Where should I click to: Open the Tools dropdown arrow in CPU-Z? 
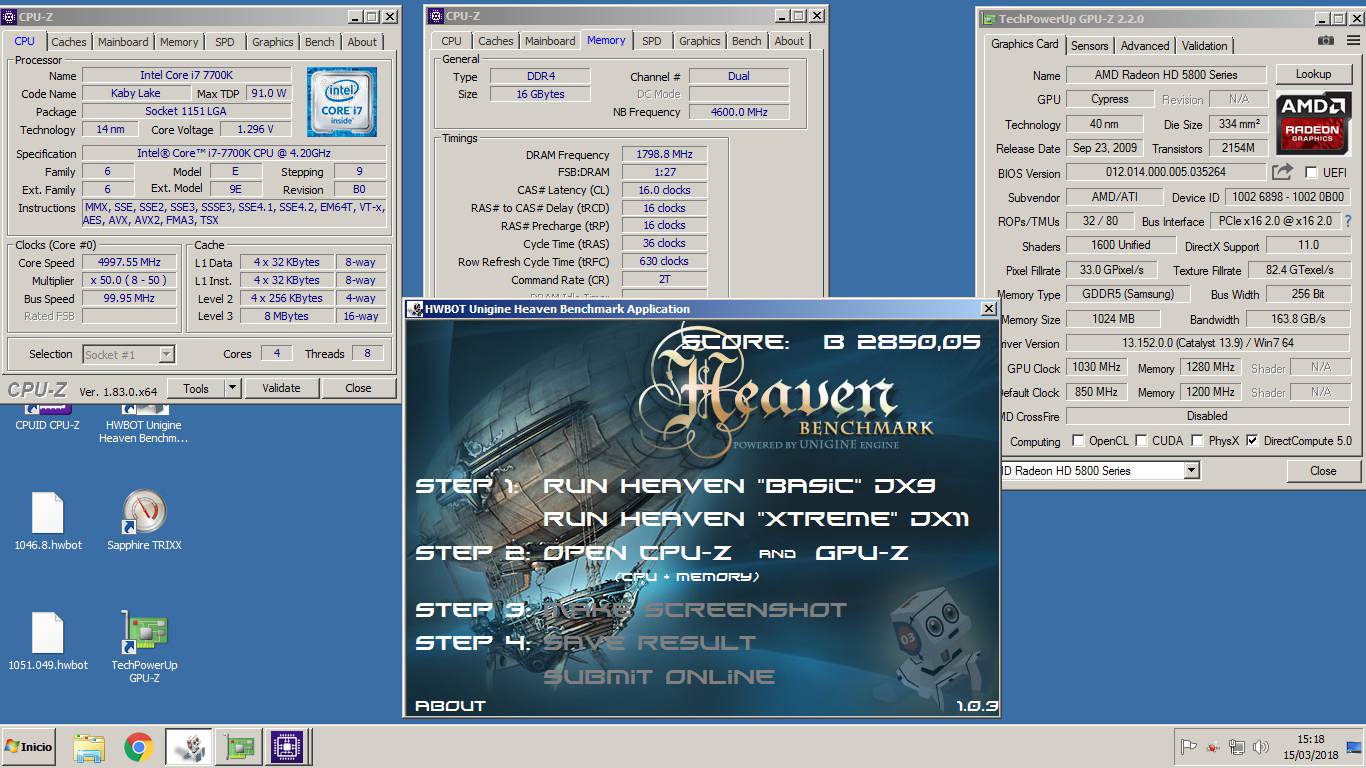(232, 388)
